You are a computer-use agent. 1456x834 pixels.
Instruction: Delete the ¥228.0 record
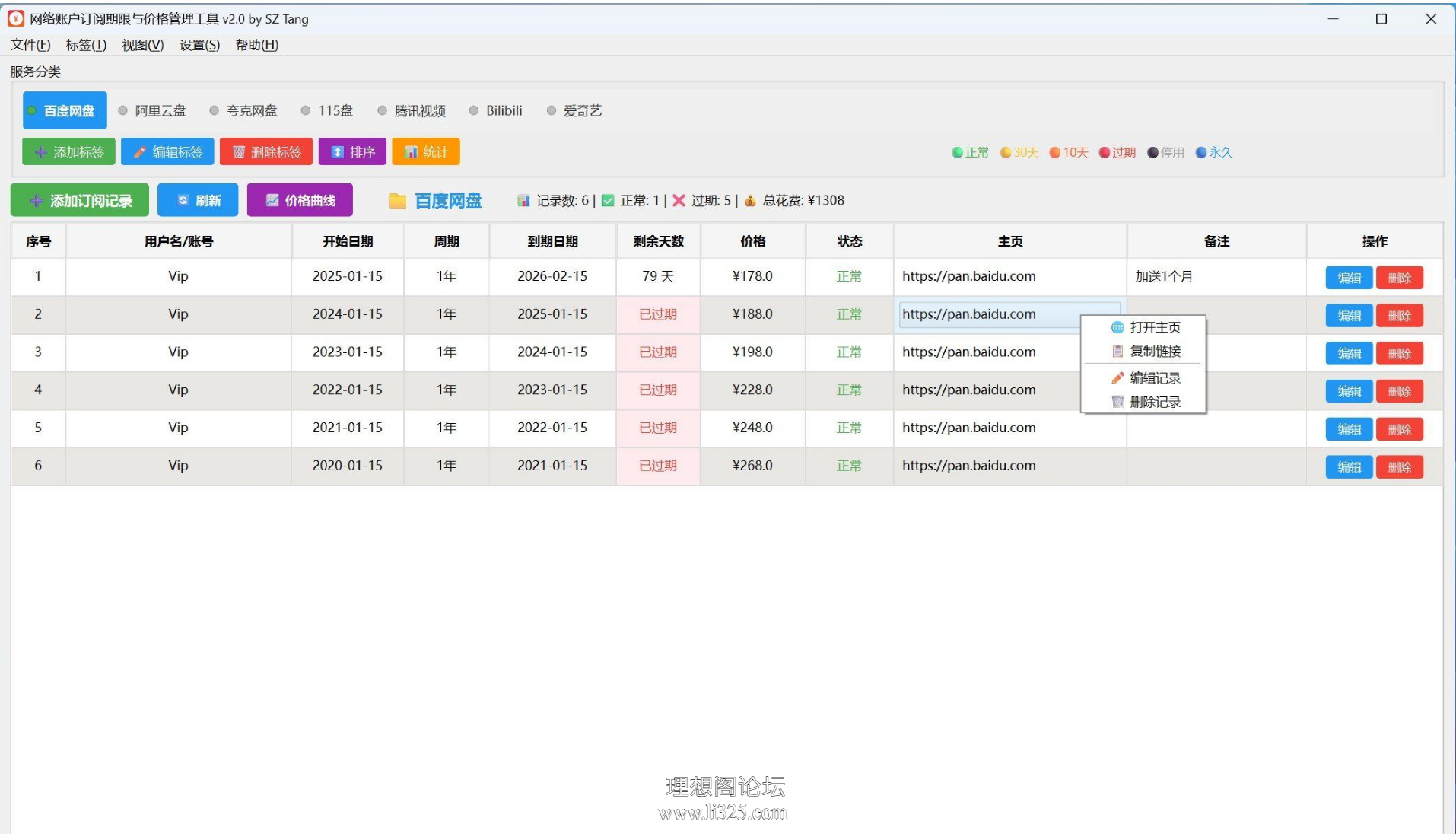[1399, 391]
